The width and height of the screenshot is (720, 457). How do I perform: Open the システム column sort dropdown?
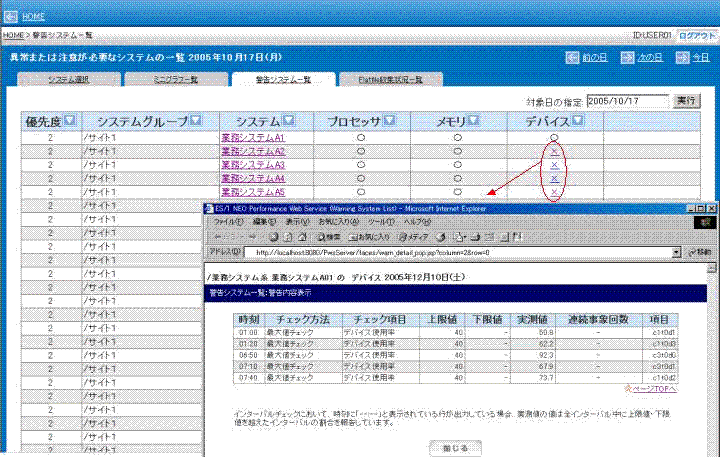click(288, 121)
